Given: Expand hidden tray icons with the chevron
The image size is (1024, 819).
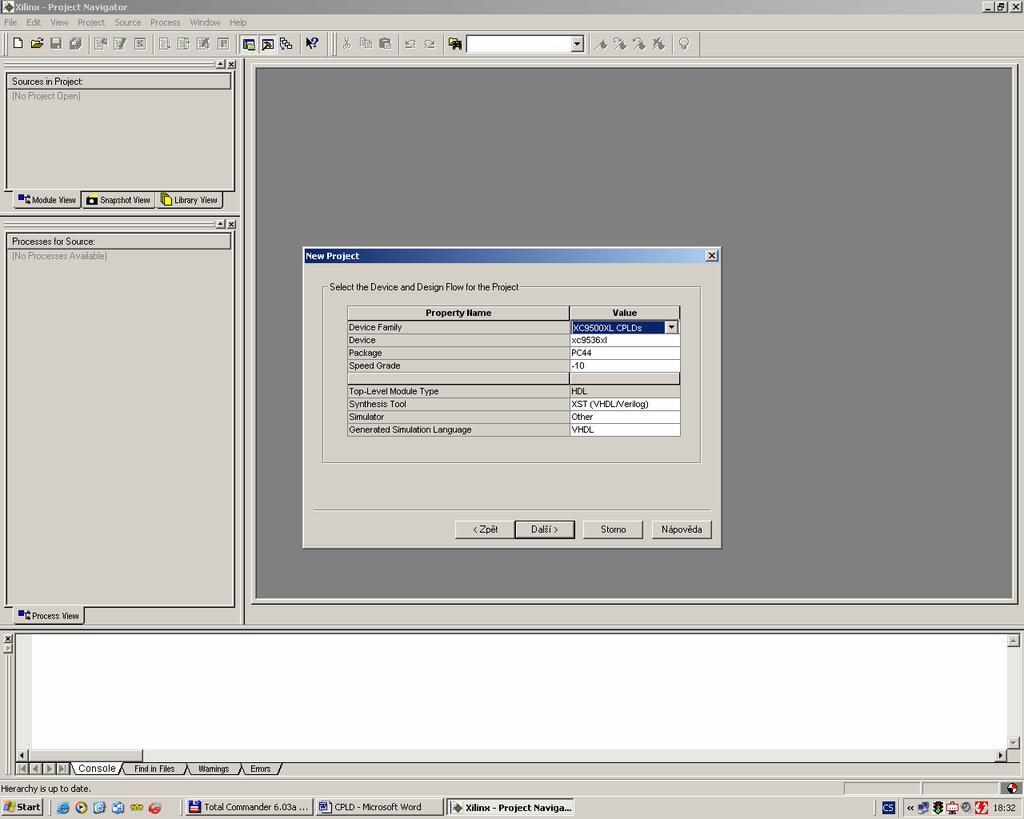Looking at the screenshot, I should [910, 808].
